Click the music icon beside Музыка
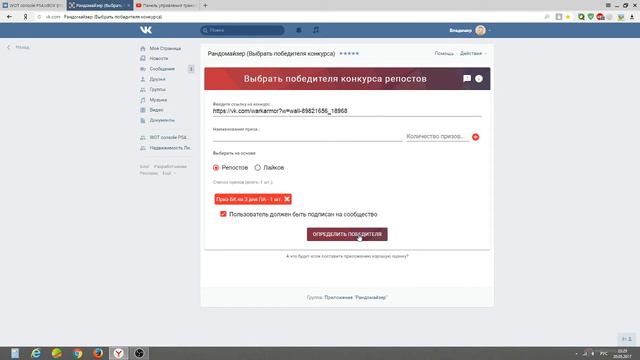Image resolution: width=640 pixels, height=360 pixels. (x=143, y=100)
